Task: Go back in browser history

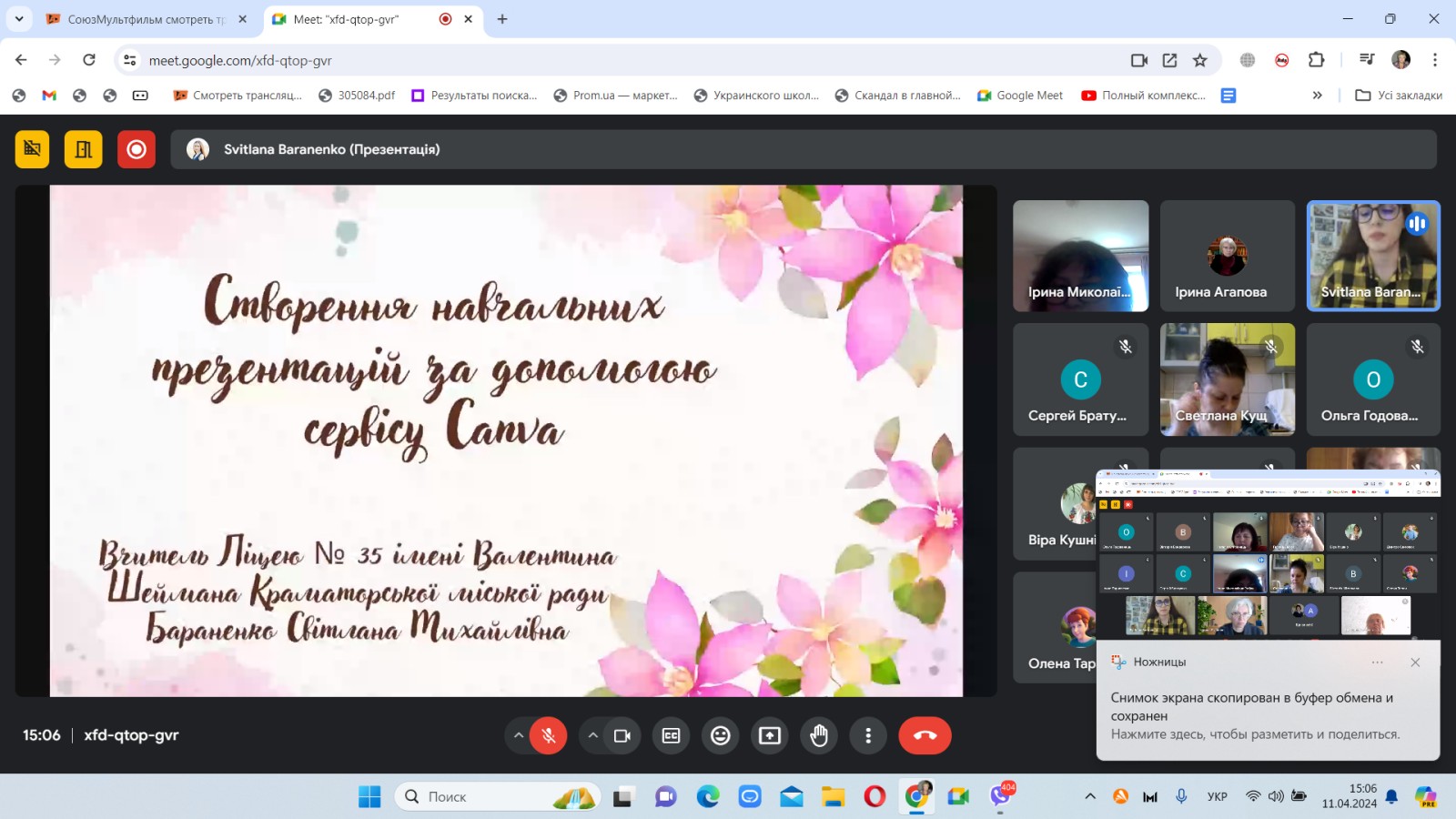Action: point(21,60)
